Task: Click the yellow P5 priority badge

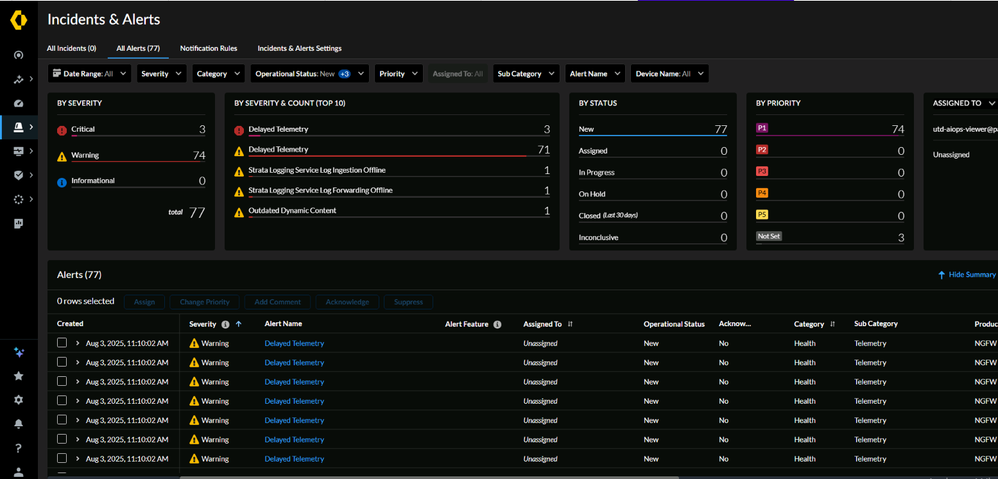Action: tap(762, 214)
